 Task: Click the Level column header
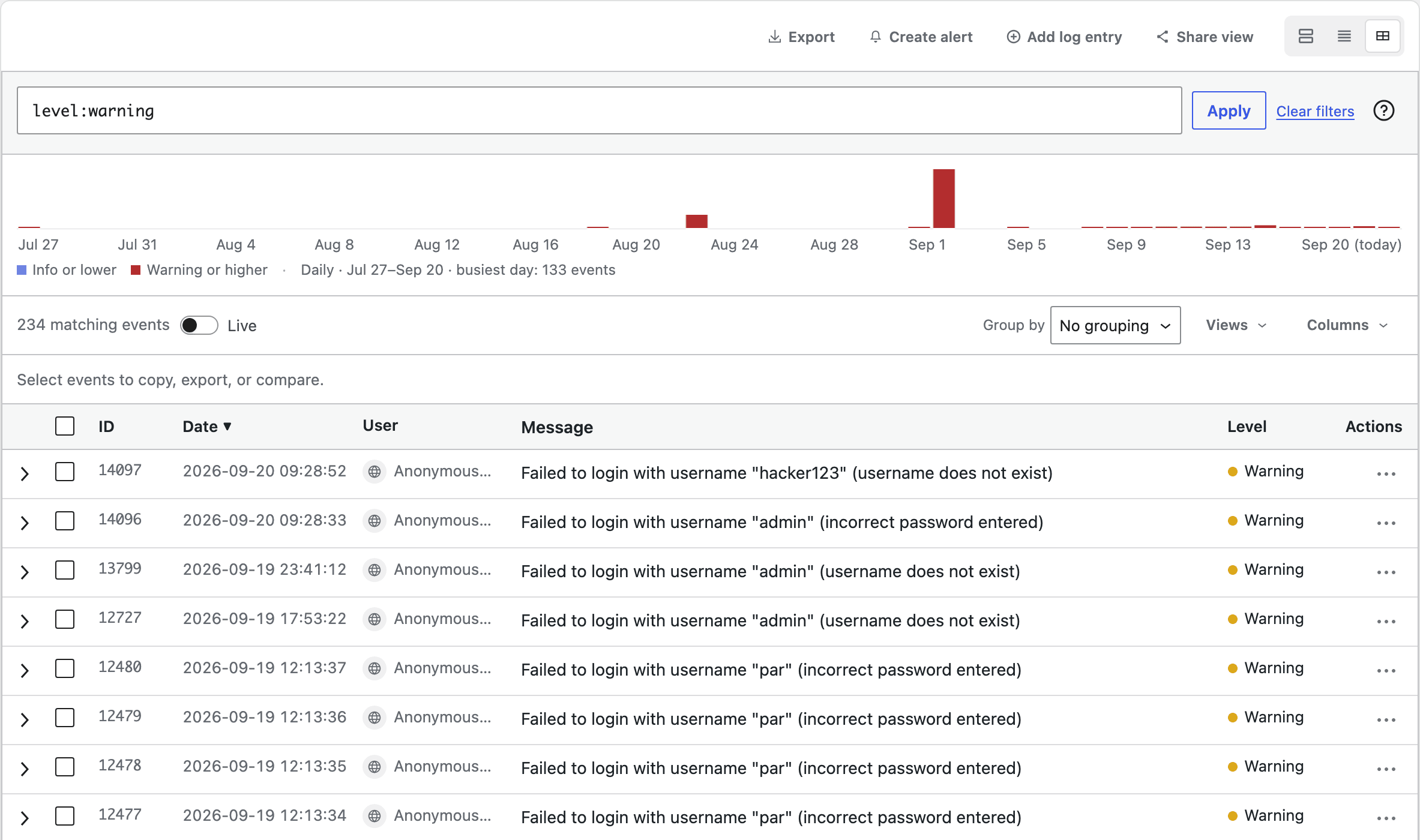1247,427
